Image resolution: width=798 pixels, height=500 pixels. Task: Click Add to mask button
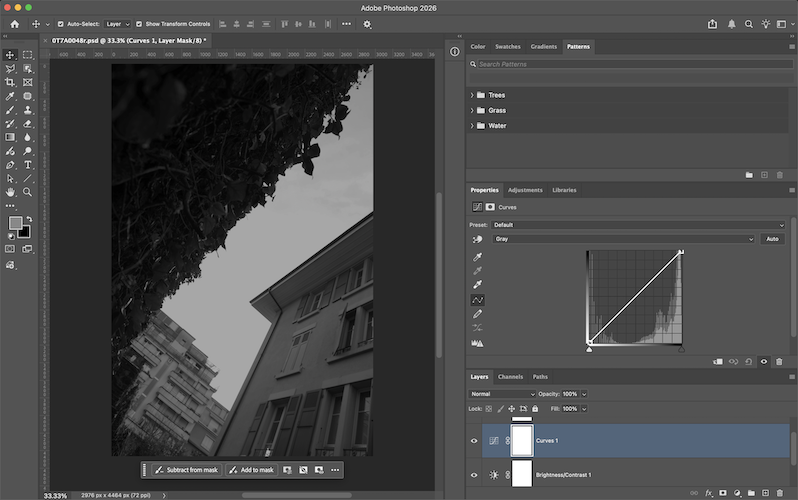(x=252, y=470)
